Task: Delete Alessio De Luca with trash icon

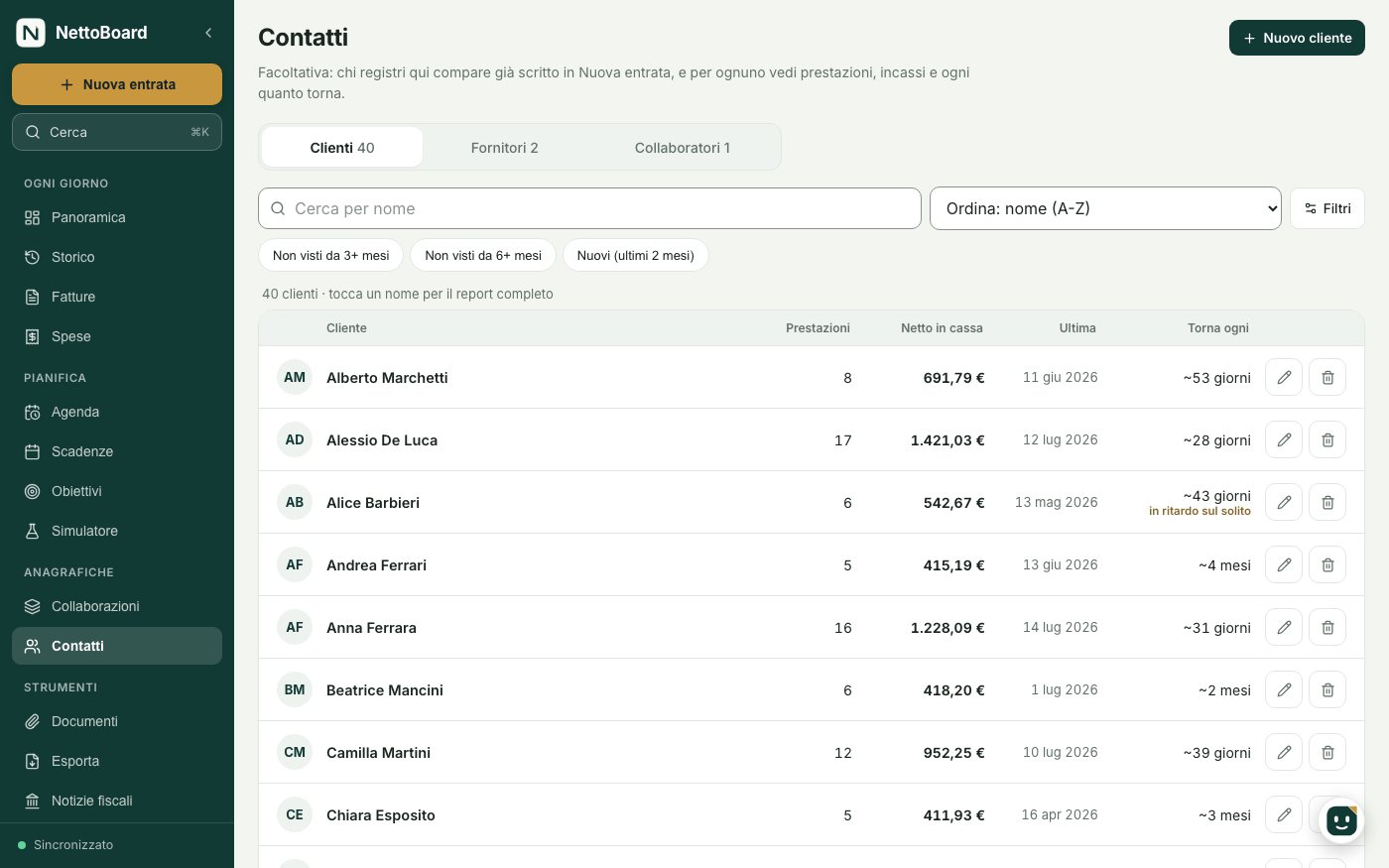Action: (1327, 439)
